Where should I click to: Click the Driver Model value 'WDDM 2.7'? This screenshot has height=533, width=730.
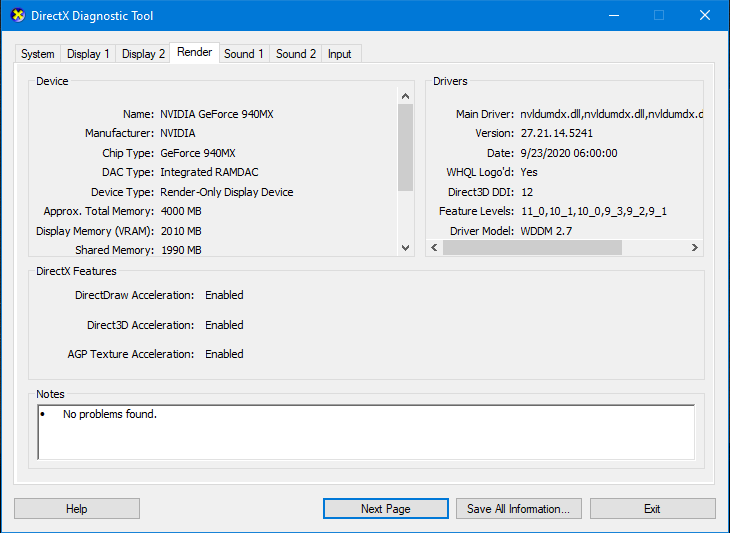(546, 231)
